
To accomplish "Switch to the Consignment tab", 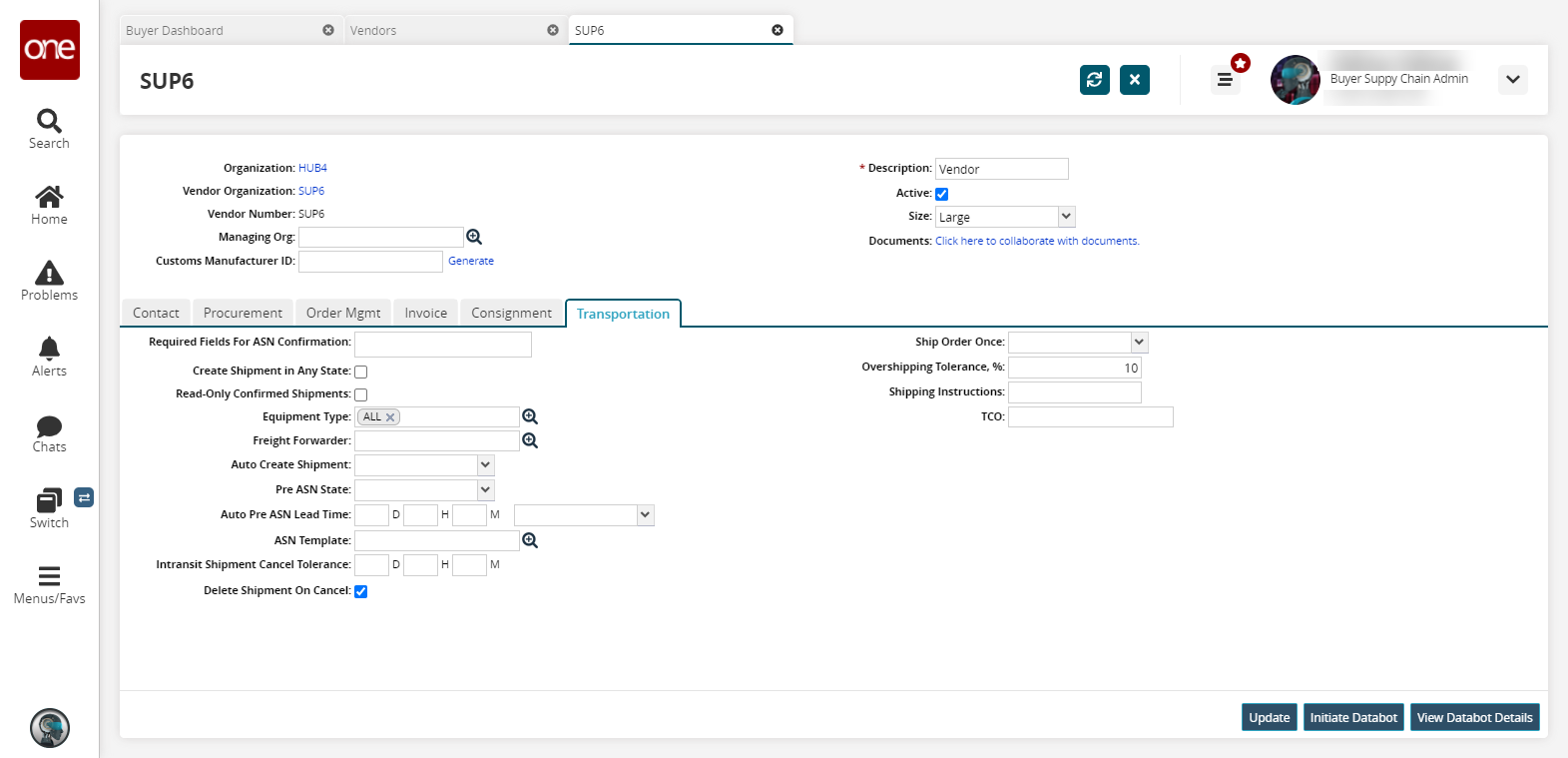I will pyautogui.click(x=511, y=314).
